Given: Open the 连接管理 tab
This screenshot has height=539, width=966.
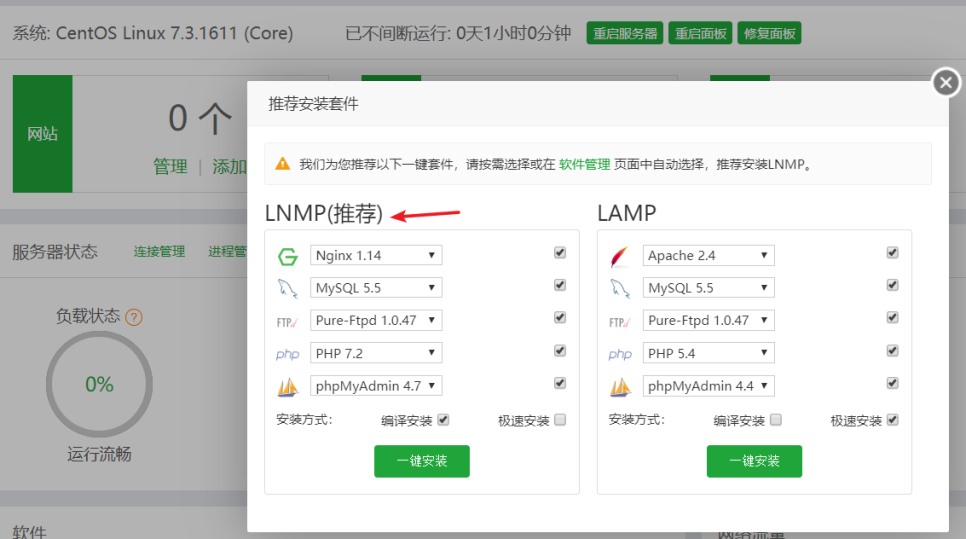Looking at the screenshot, I should pyautogui.click(x=160, y=251).
